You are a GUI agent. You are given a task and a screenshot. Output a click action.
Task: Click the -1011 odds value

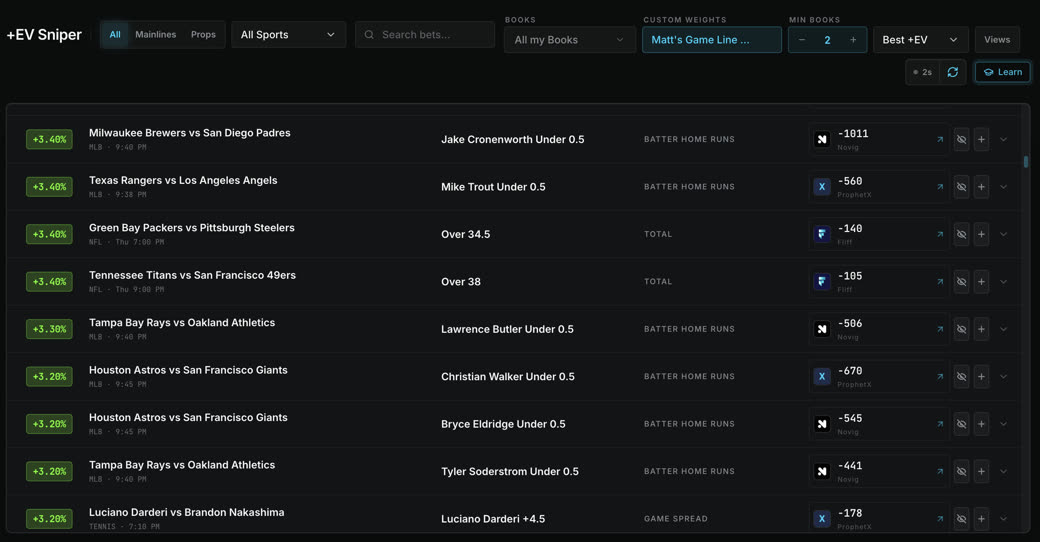[x=853, y=134]
